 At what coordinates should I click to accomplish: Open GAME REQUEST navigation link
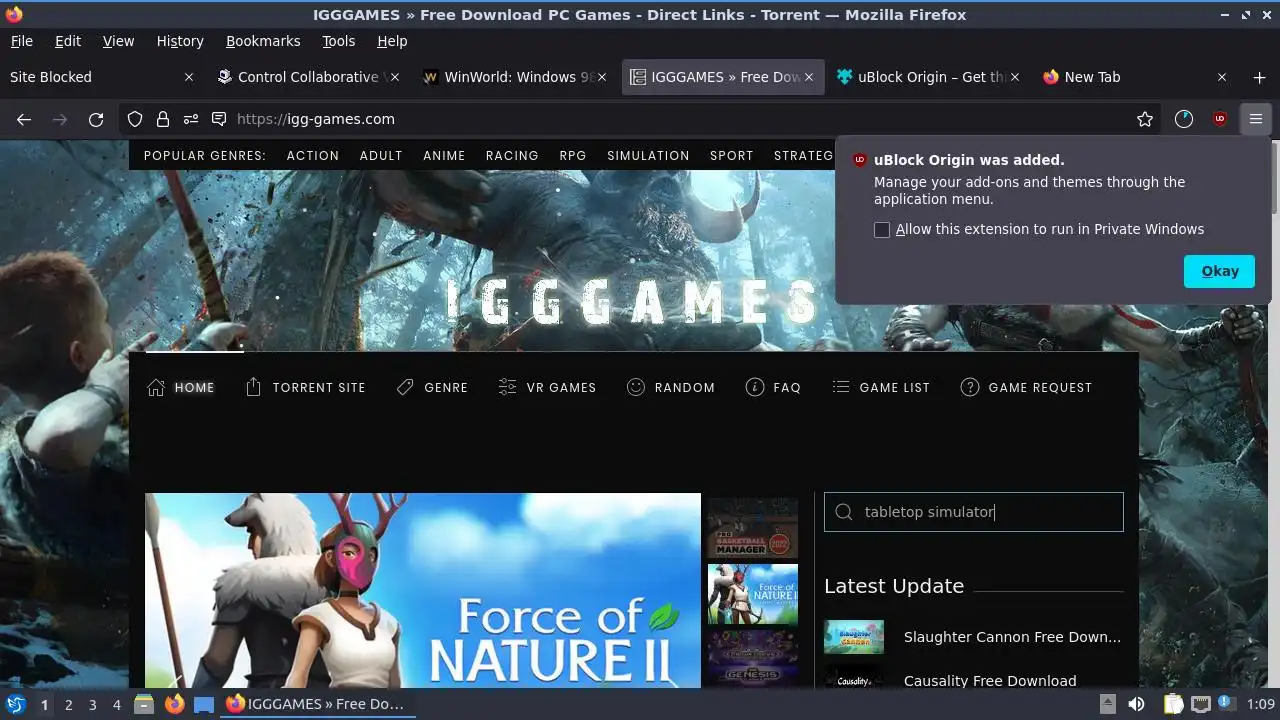pos(1026,388)
